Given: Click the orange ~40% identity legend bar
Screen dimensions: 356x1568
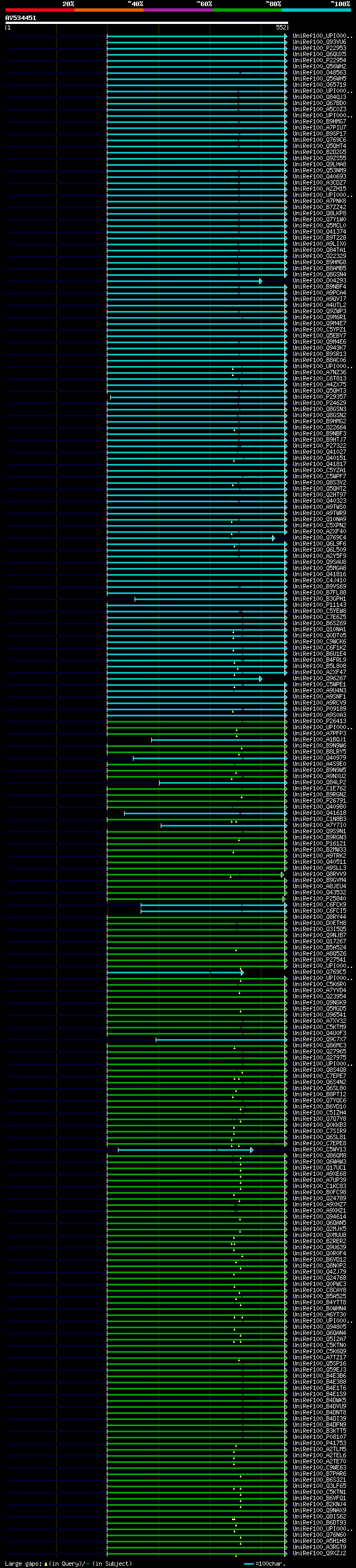Looking at the screenshot, I should tap(109, 10).
